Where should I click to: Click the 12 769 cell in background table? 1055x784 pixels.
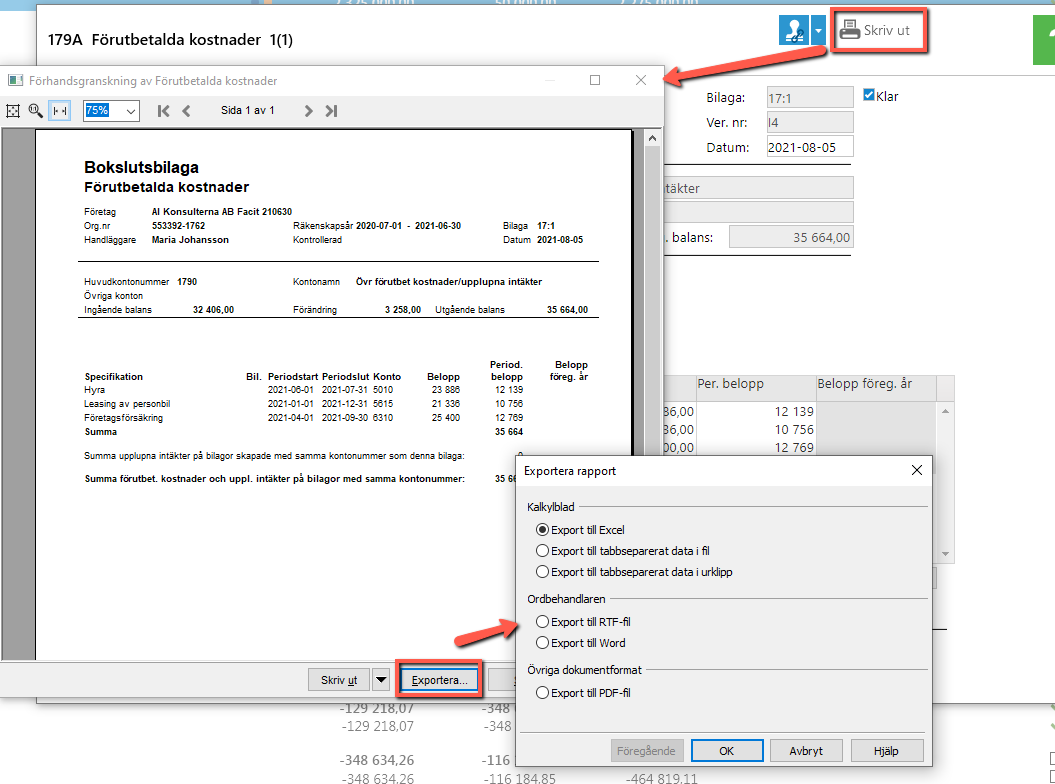(756, 448)
